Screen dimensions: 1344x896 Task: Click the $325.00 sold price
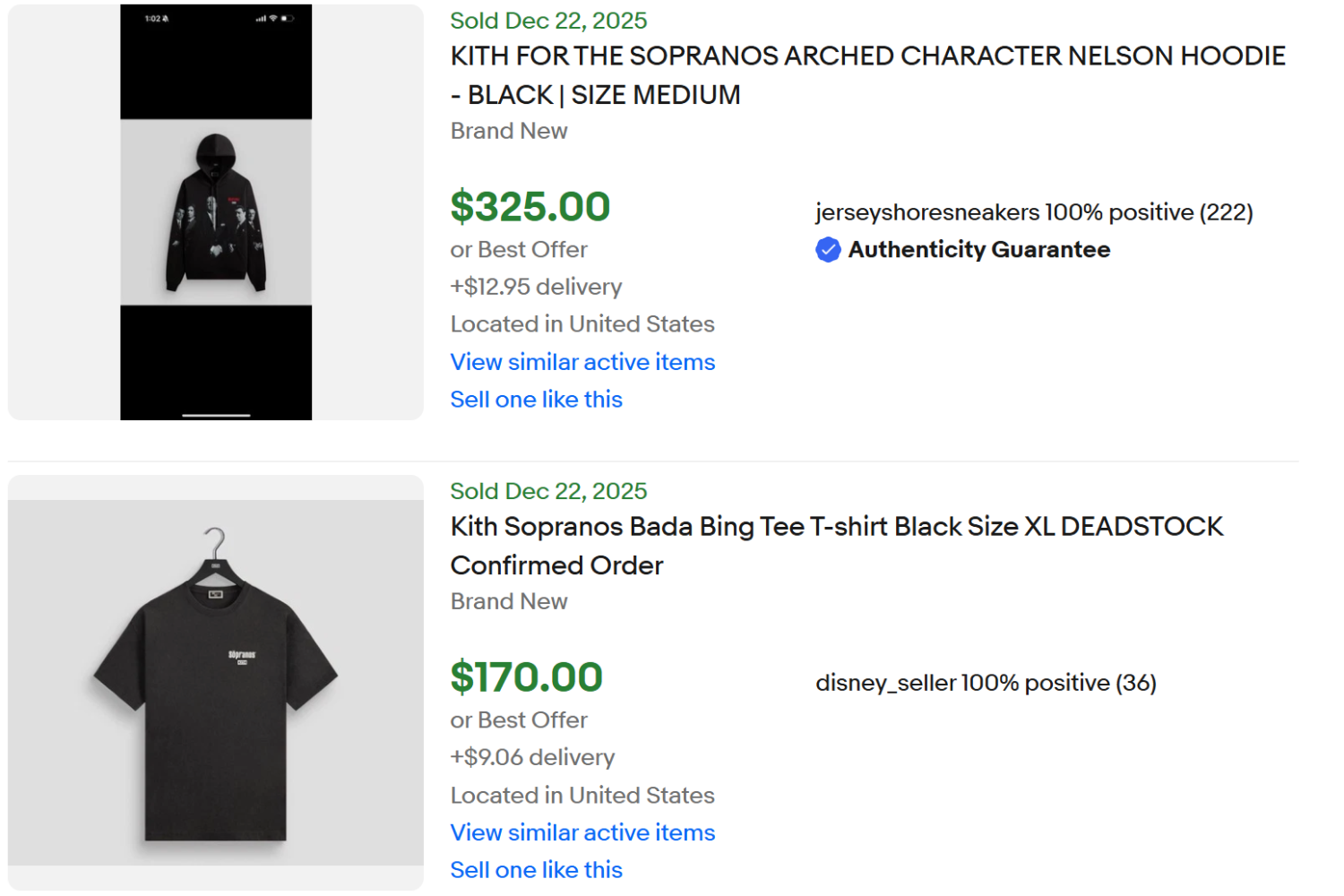(530, 207)
